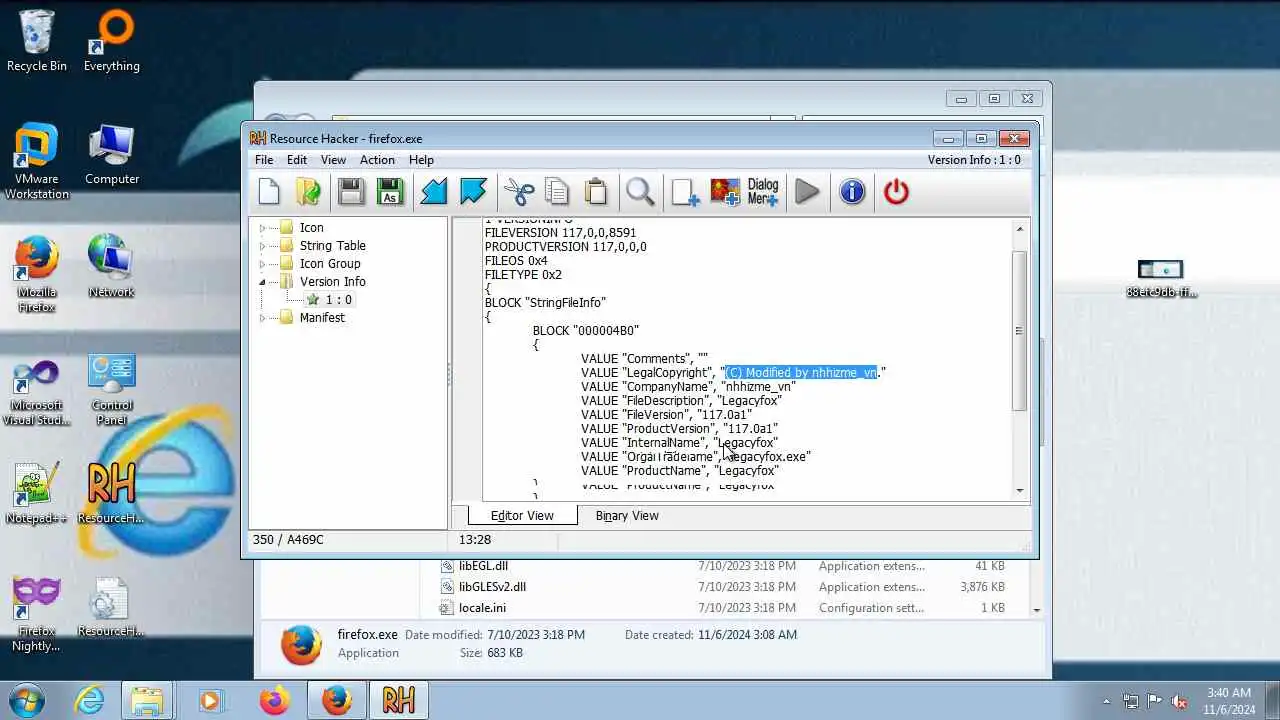Select the Icon folder in the tree
The height and width of the screenshot is (720, 1280).
tap(301, 228)
